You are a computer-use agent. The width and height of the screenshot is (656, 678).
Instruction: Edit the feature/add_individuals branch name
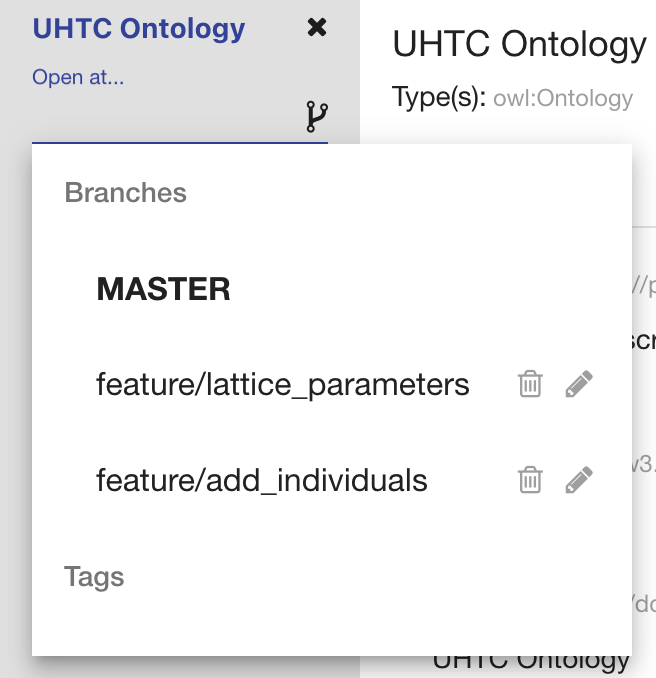[x=579, y=481]
